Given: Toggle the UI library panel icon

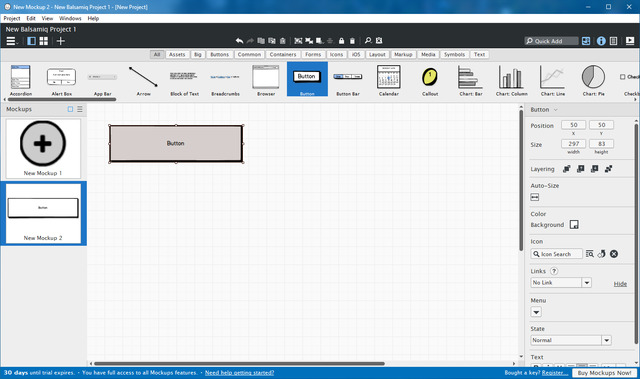Looking at the screenshot, I should tap(586, 41).
